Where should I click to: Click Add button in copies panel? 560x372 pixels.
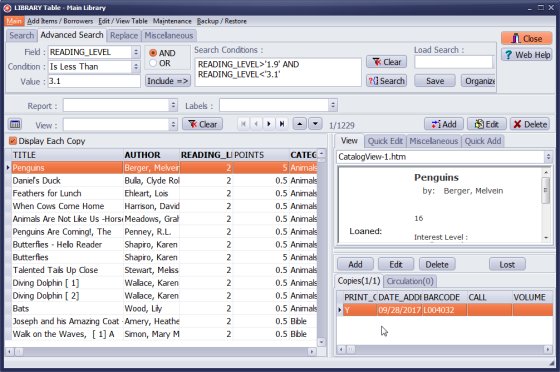pos(355,265)
